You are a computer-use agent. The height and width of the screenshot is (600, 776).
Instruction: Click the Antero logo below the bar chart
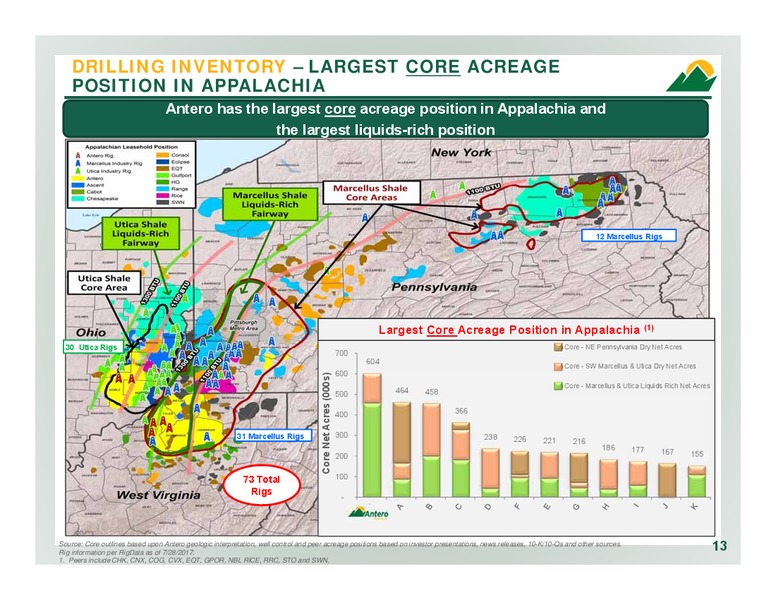tap(369, 513)
